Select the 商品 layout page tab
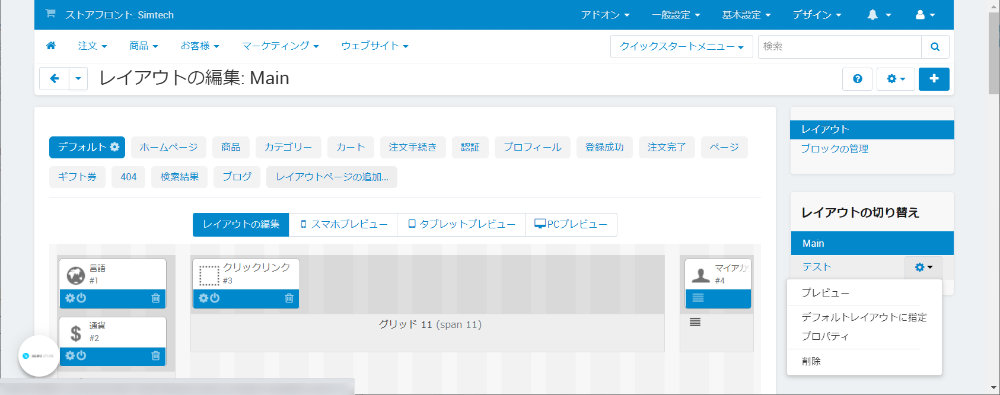 click(231, 147)
